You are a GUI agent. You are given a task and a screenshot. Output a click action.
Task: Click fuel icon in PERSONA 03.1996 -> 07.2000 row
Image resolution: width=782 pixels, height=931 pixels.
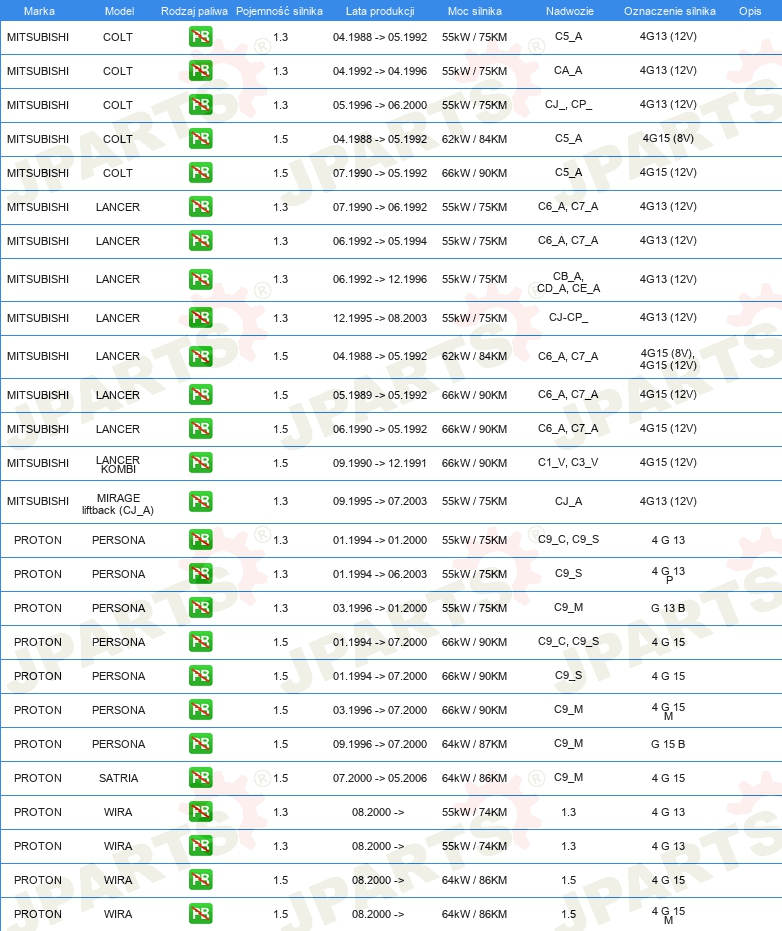coord(201,710)
